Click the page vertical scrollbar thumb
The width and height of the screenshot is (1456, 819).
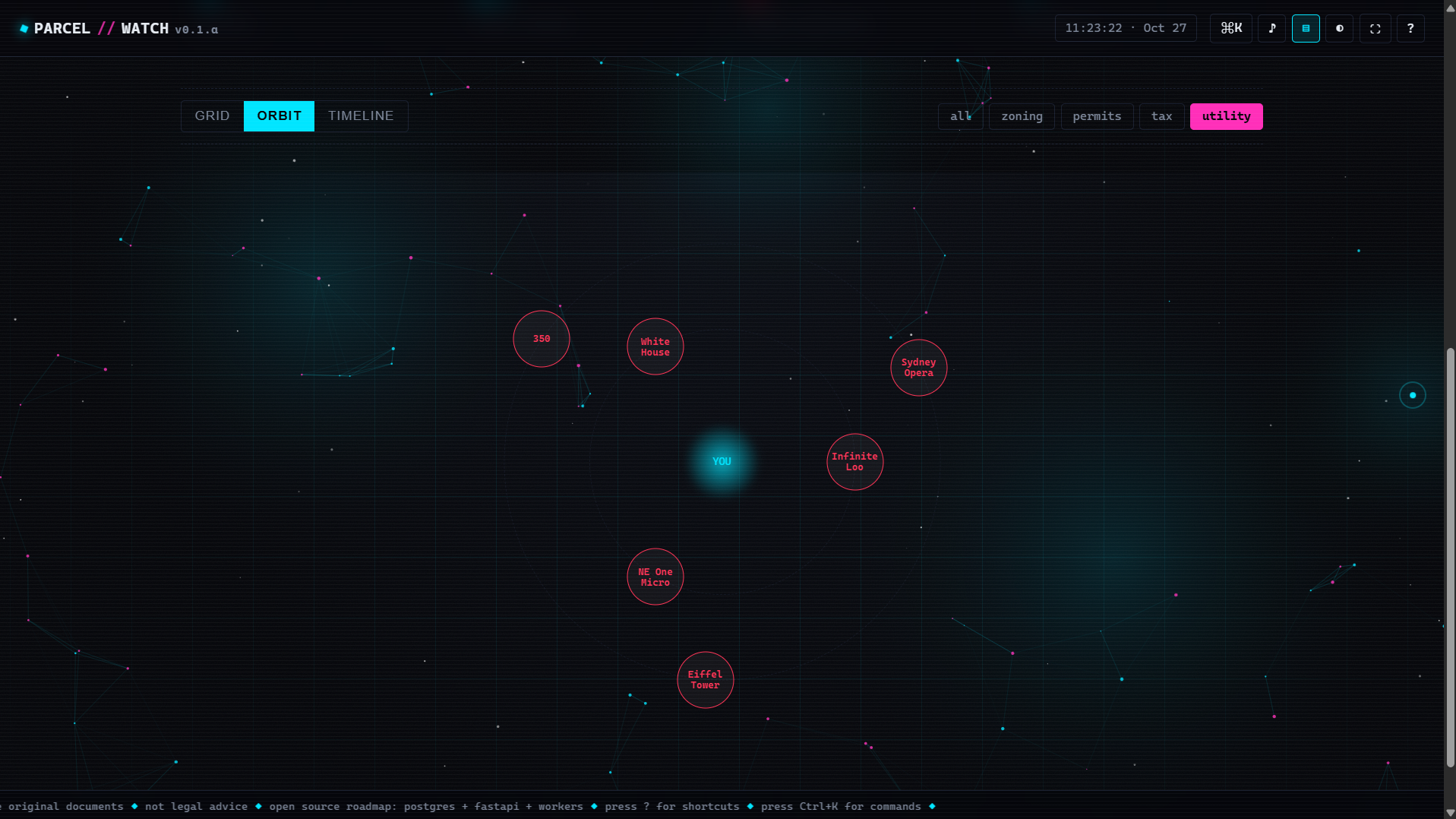tap(1450, 558)
